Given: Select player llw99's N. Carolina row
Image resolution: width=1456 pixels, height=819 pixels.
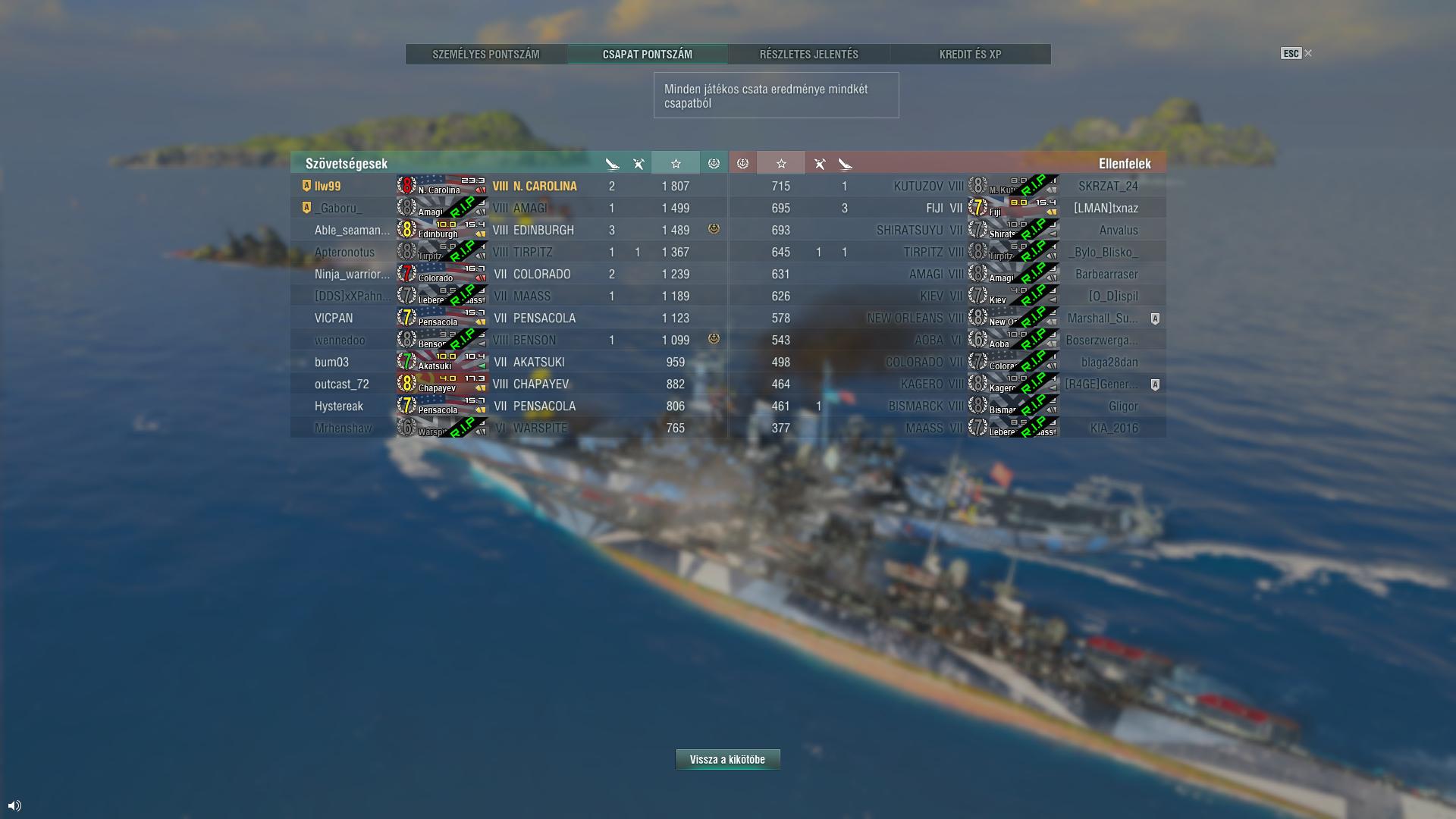Looking at the screenshot, I should click(x=509, y=186).
